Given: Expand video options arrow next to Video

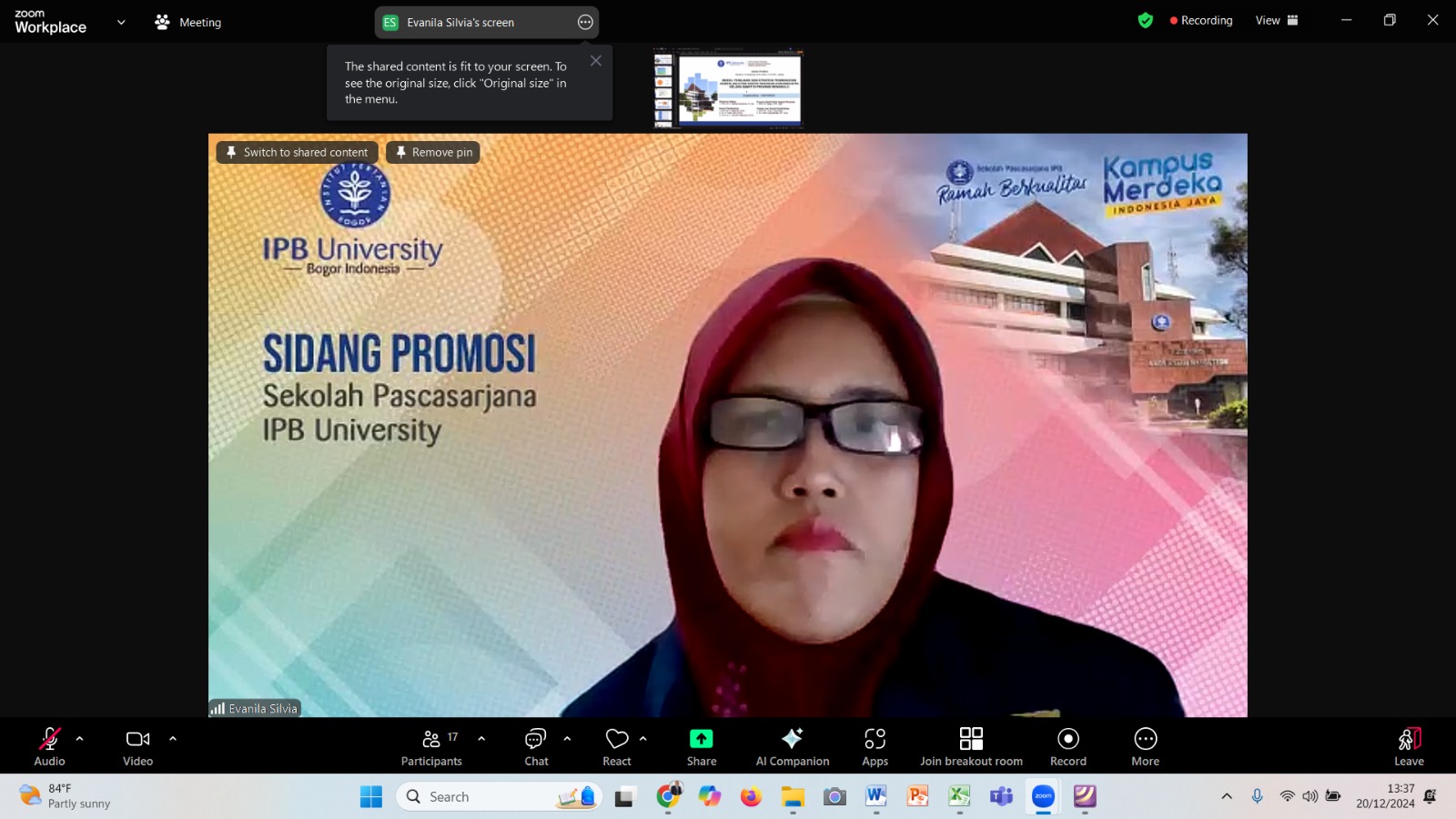Looking at the screenshot, I should 173,739.
